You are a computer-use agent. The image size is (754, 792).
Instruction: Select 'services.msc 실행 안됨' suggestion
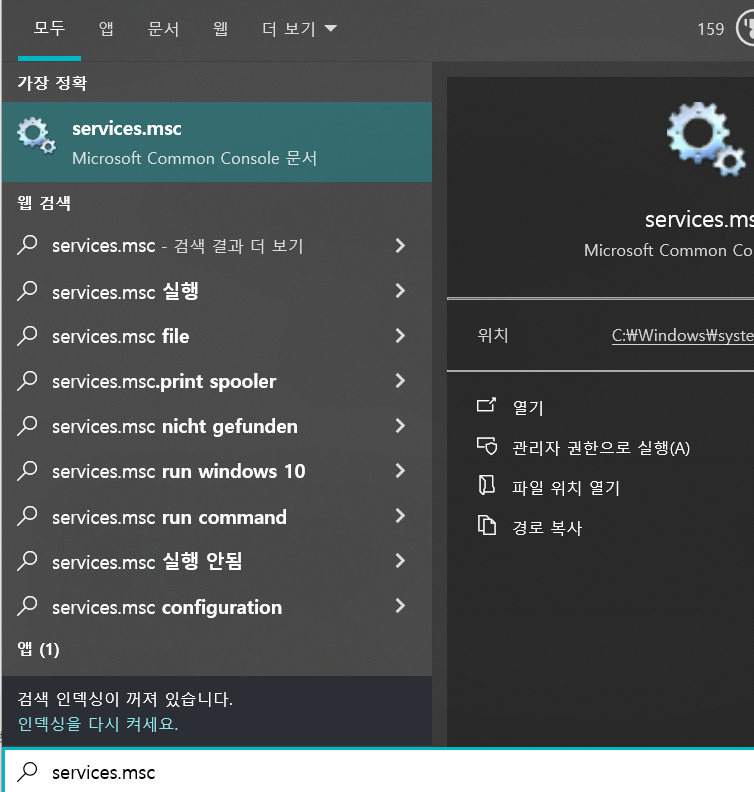pyautogui.click(x=217, y=561)
